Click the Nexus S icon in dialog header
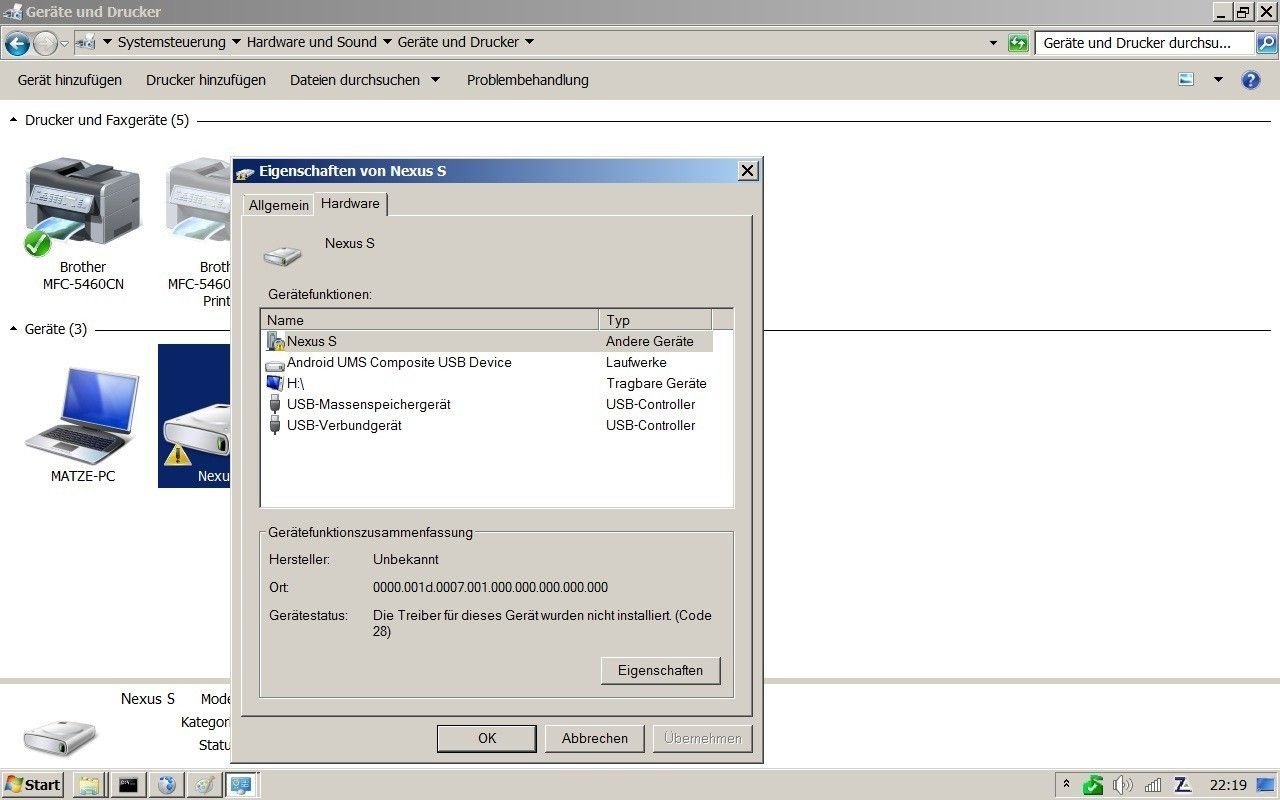This screenshot has width=1280, height=800. (x=282, y=255)
